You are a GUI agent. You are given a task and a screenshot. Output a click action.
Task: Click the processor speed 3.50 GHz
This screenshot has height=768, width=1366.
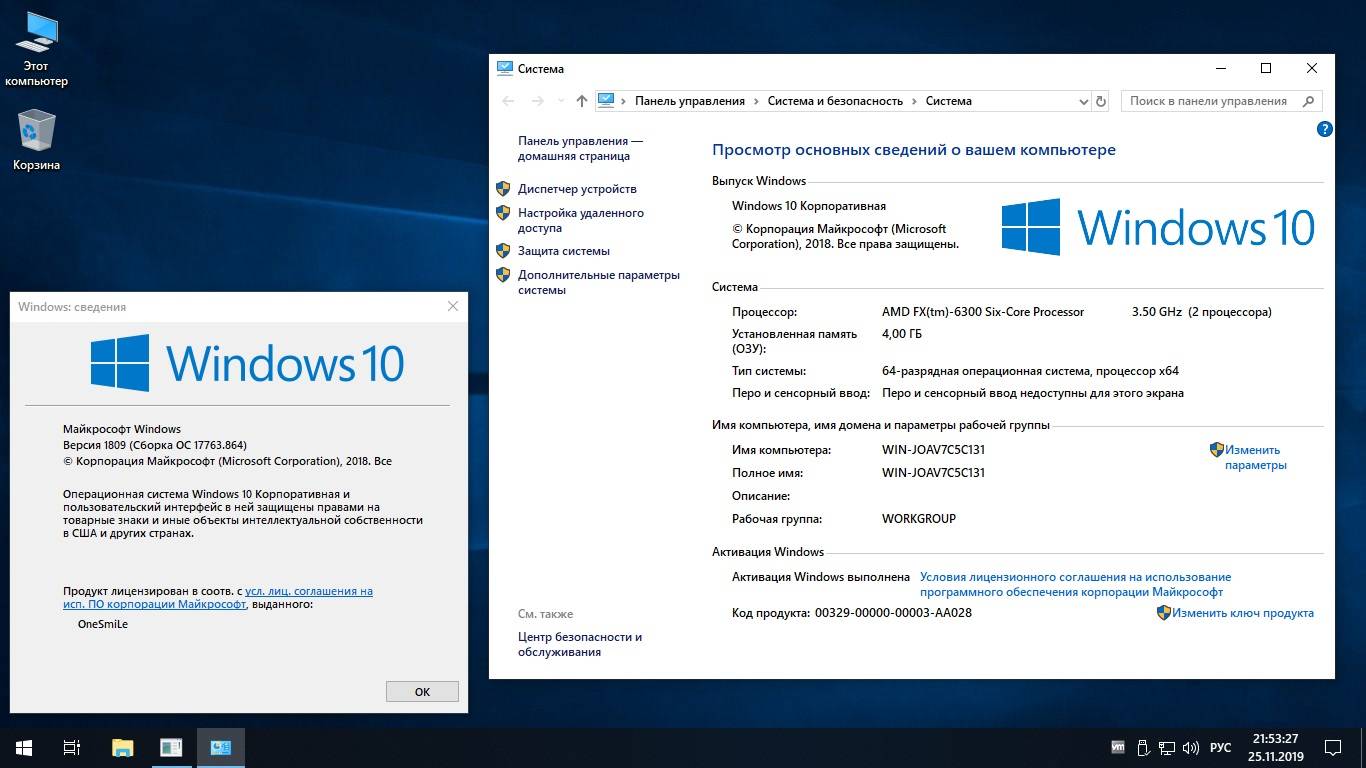(x=1155, y=312)
